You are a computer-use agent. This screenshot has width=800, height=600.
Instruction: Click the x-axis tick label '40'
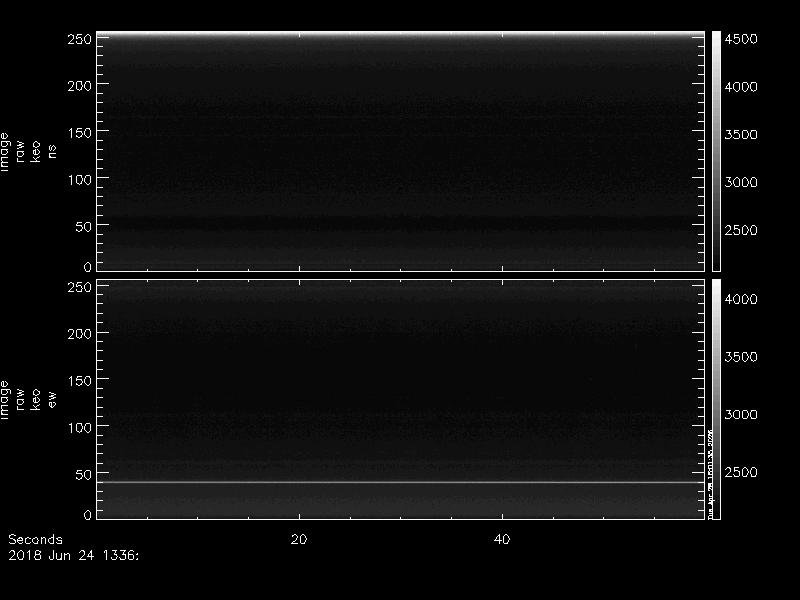pos(502,539)
